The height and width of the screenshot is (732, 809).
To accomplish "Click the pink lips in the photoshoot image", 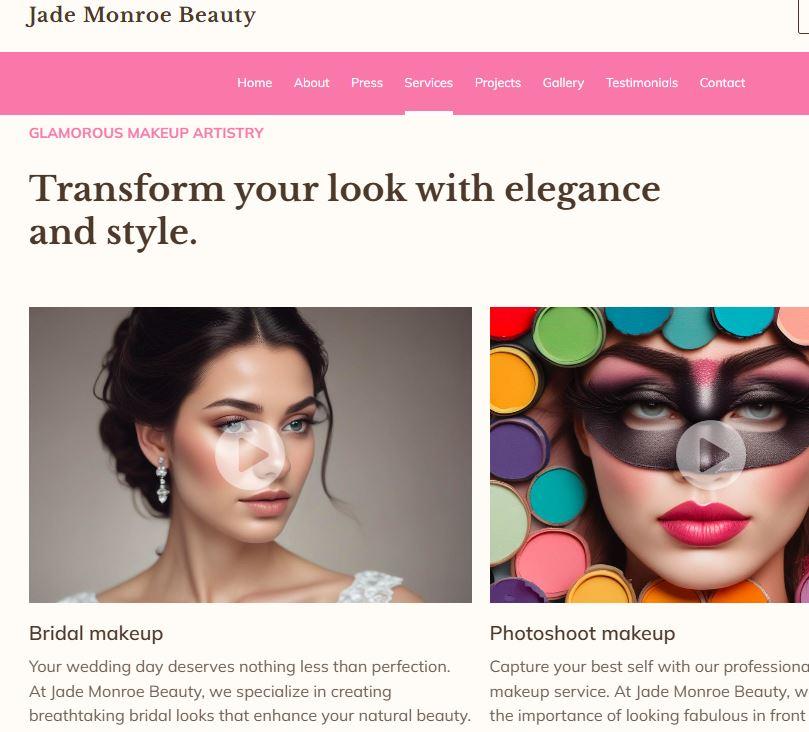I will coord(703,524).
